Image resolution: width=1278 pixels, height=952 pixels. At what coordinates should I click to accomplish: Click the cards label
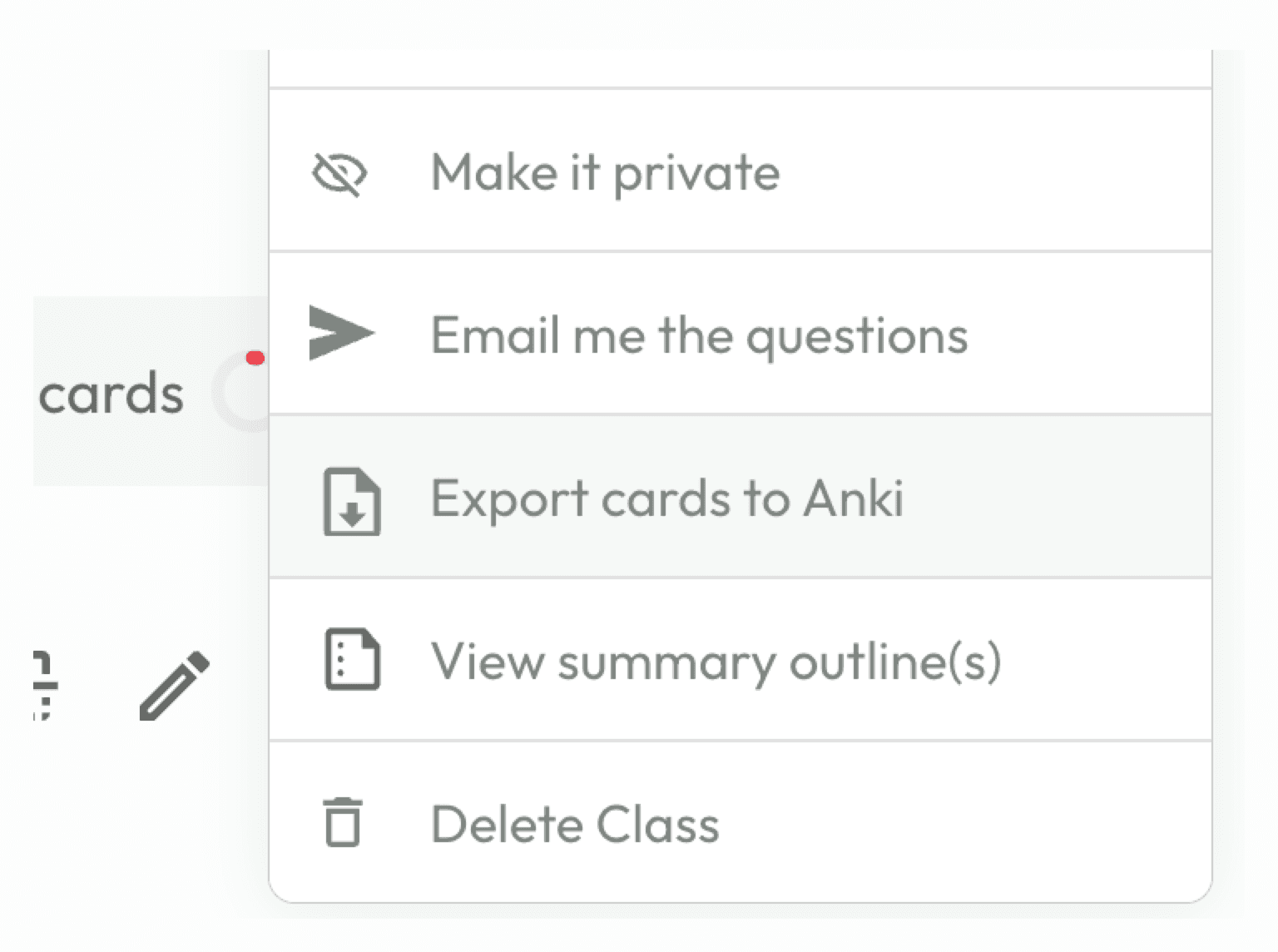[111, 394]
